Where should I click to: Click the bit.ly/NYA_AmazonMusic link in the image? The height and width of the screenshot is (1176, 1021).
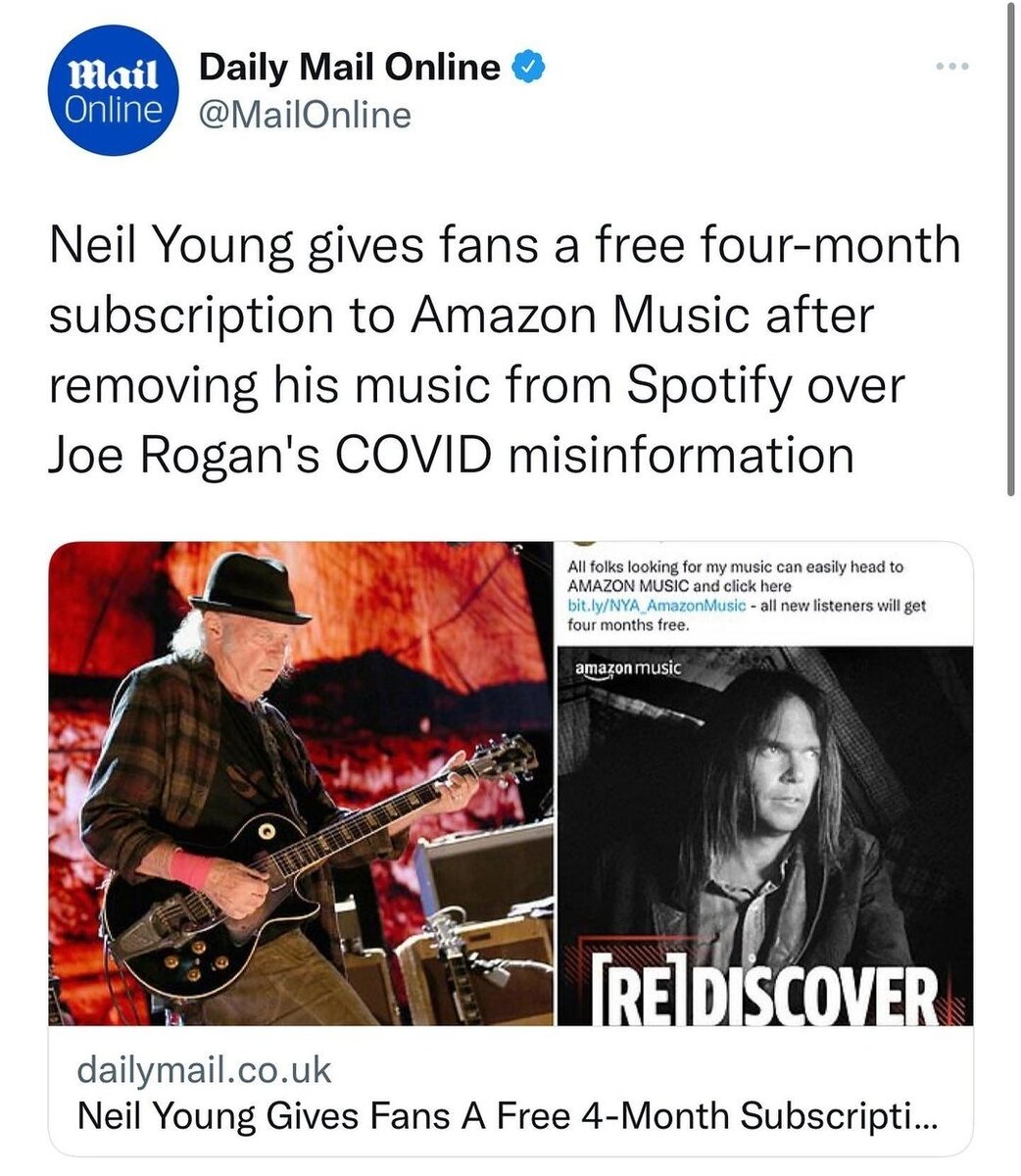point(656,605)
